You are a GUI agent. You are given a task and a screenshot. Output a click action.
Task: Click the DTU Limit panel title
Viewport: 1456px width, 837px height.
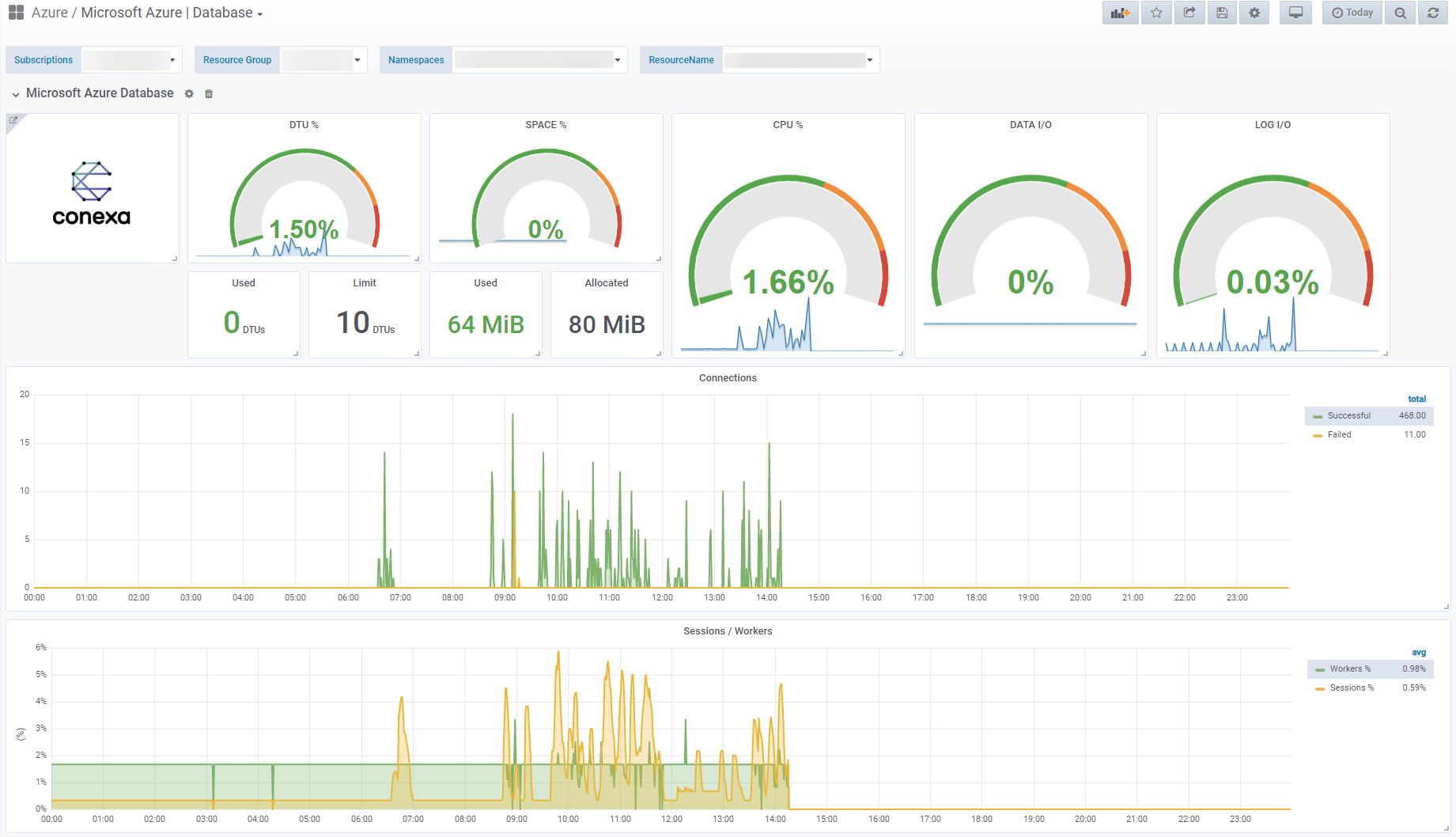(x=365, y=283)
